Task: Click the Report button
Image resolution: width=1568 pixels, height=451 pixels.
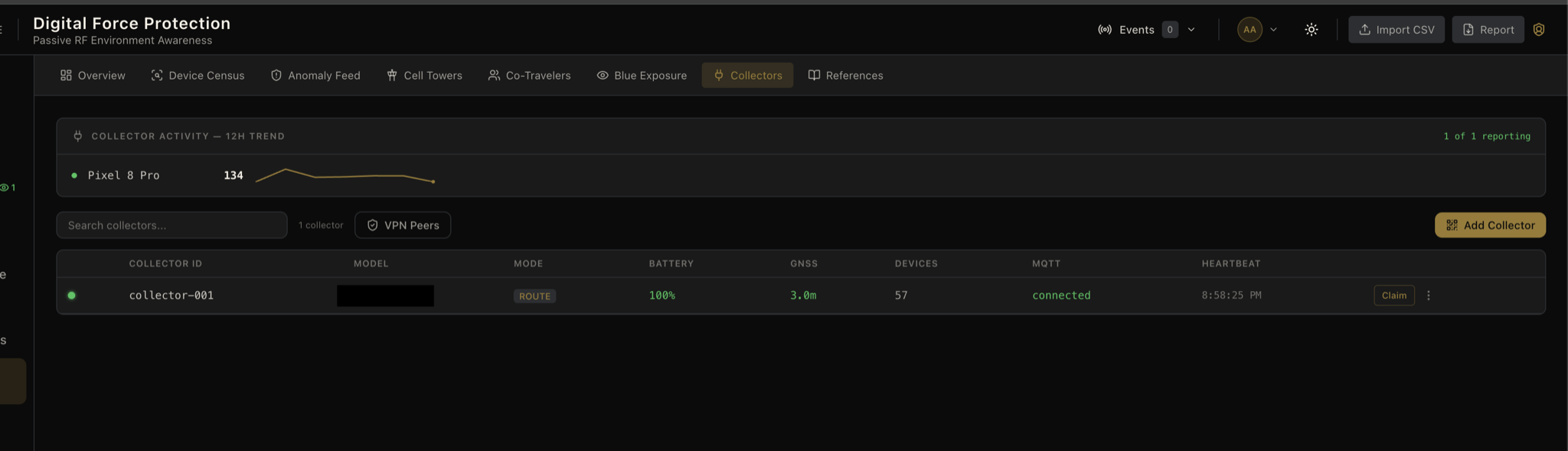Action: [1488, 30]
